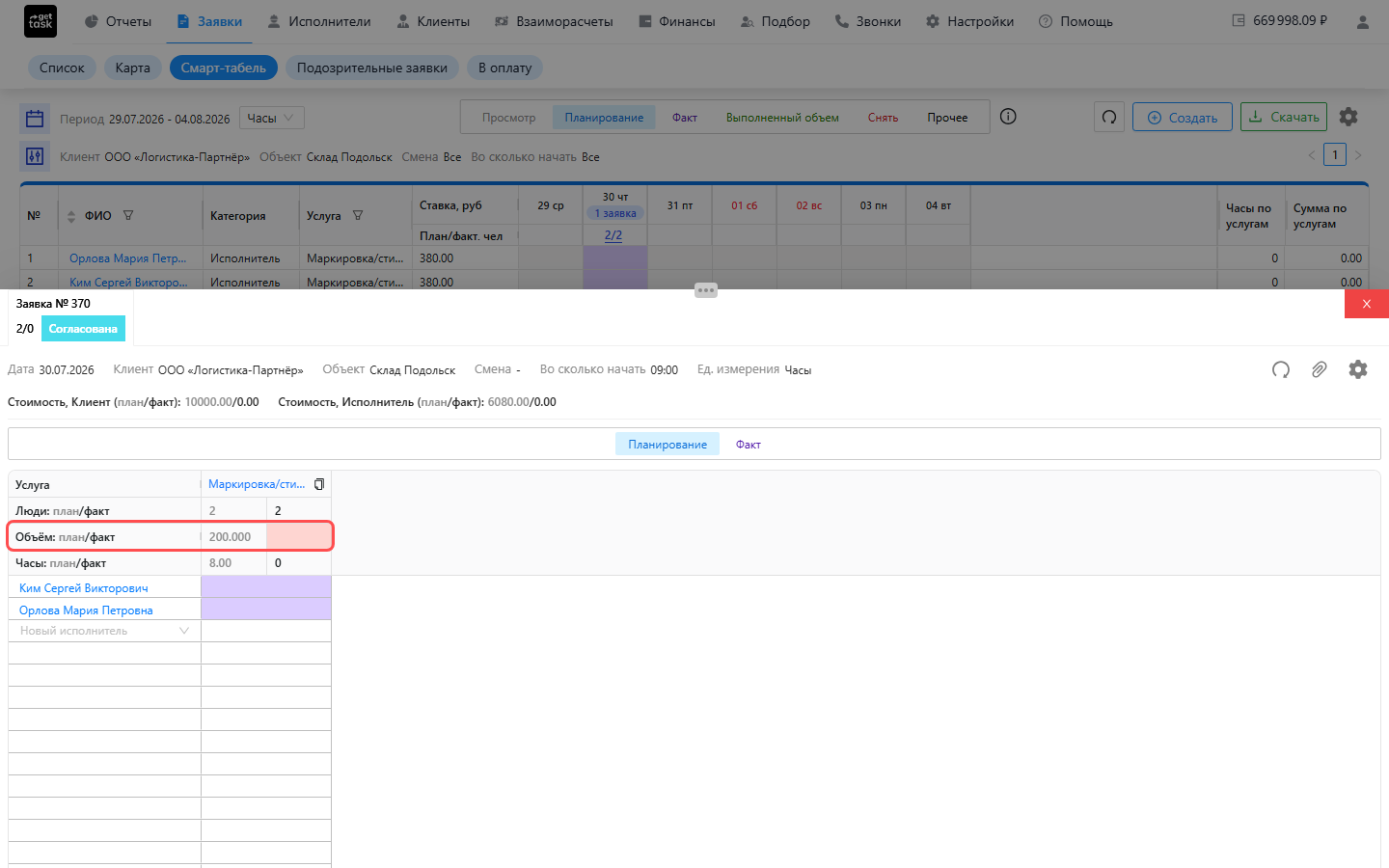The width and height of the screenshot is (1389, 868).
Task: Click the calendar icon next to Период
Action: coord(35,119)
